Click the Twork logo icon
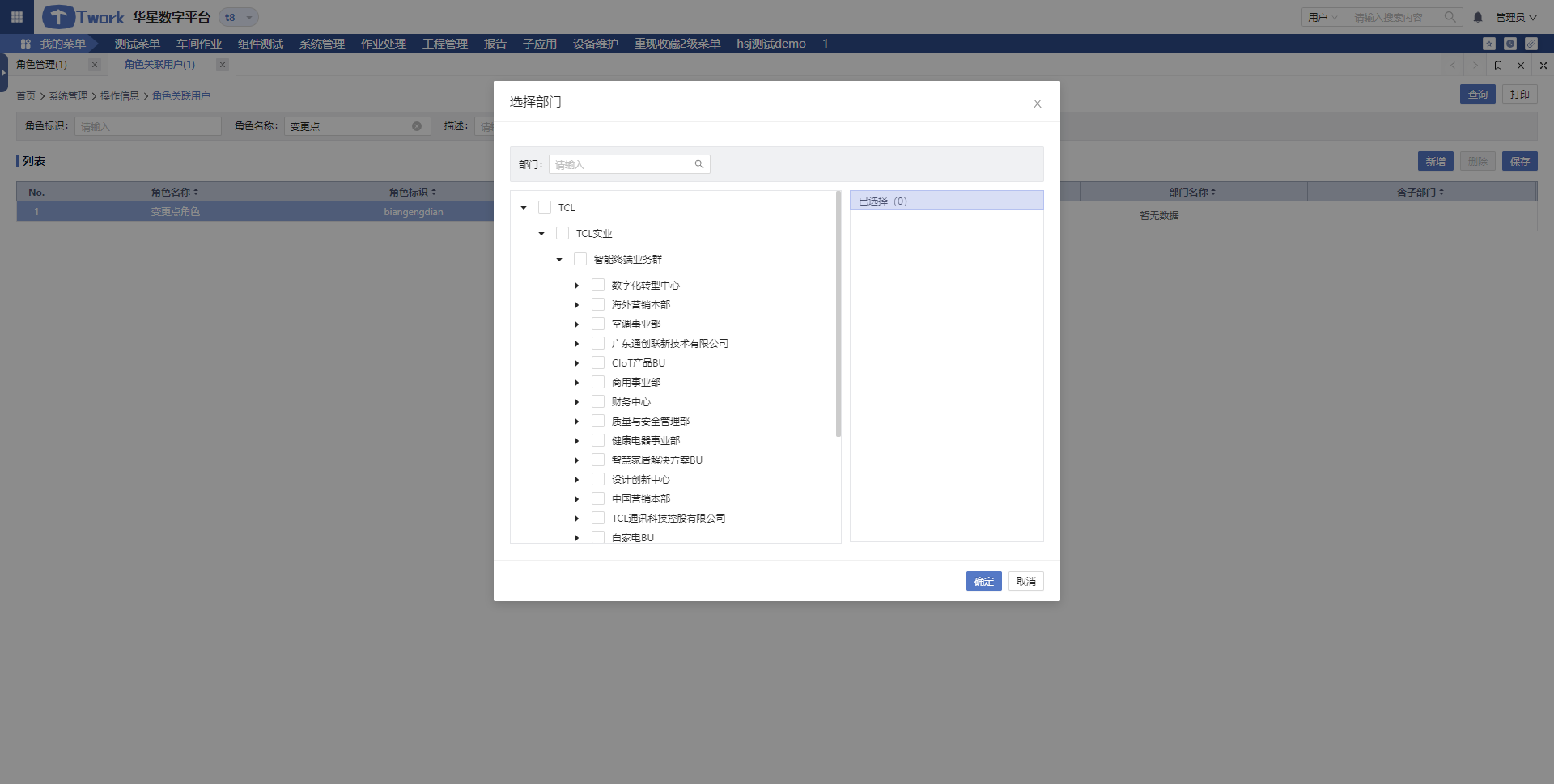Screen dimensions: 1554x784 (x=58, y=17)
